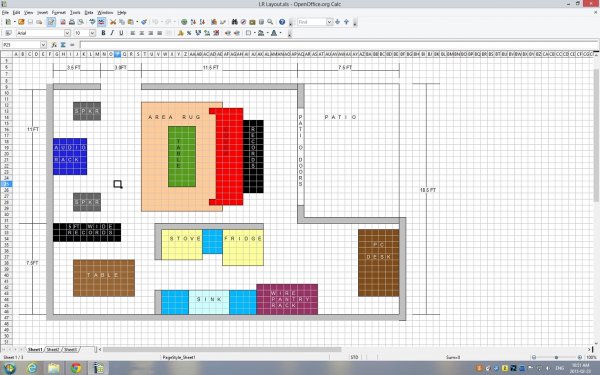Cut the selected cells

coord(113,22)
